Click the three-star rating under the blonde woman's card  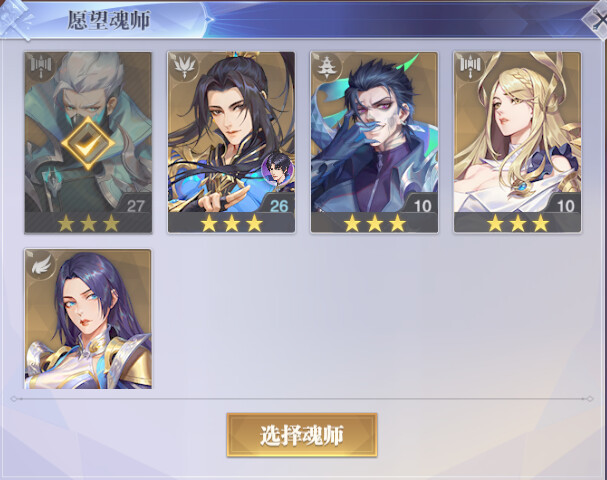518,223
